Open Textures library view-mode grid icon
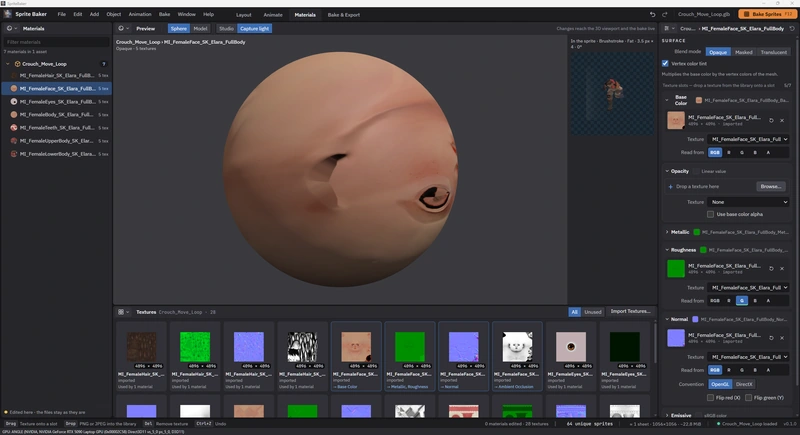 pyautogui.click(x=121, y=312)
